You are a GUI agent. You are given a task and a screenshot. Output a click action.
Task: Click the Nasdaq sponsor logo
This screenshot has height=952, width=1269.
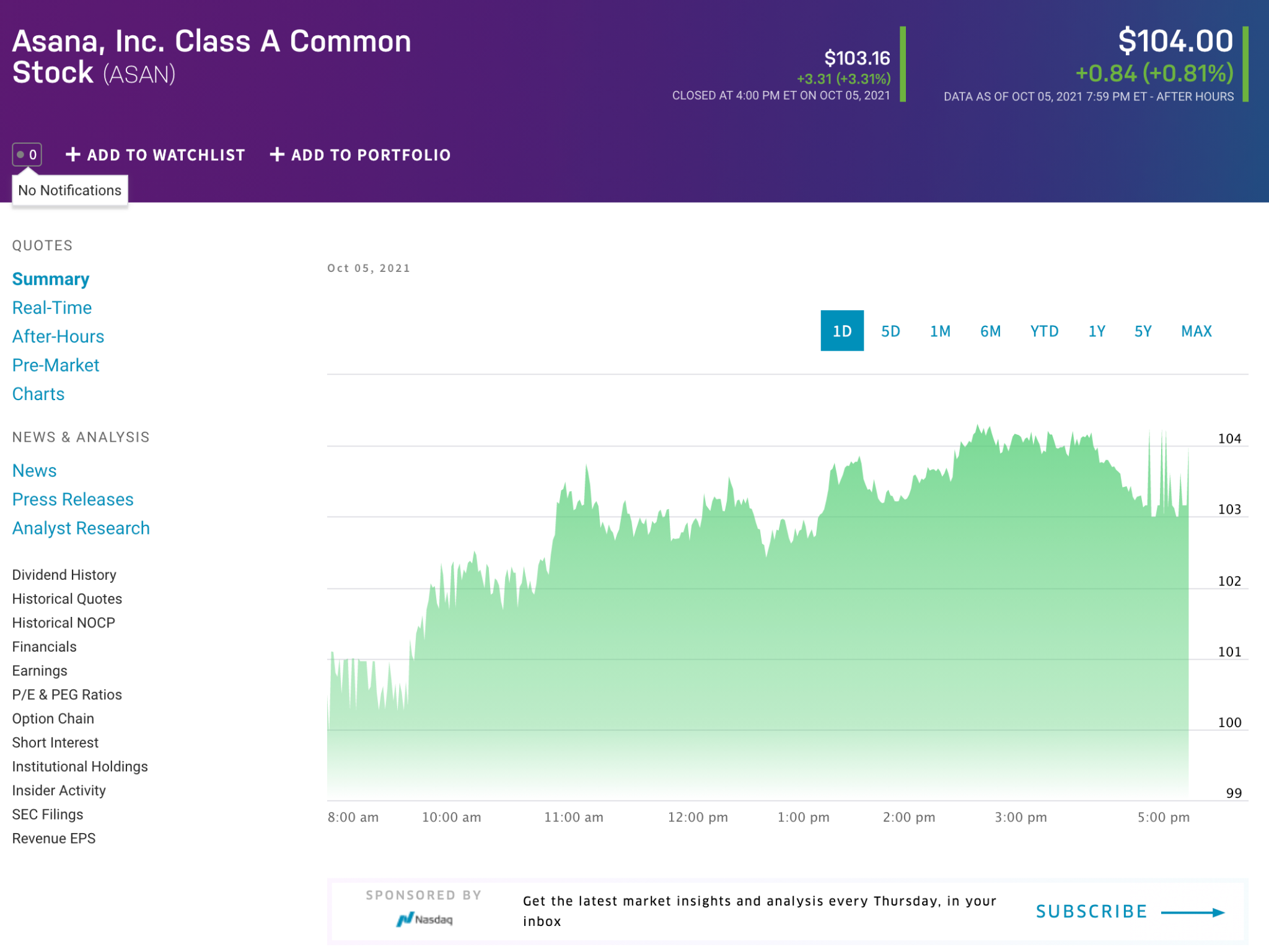pos(424,919)
